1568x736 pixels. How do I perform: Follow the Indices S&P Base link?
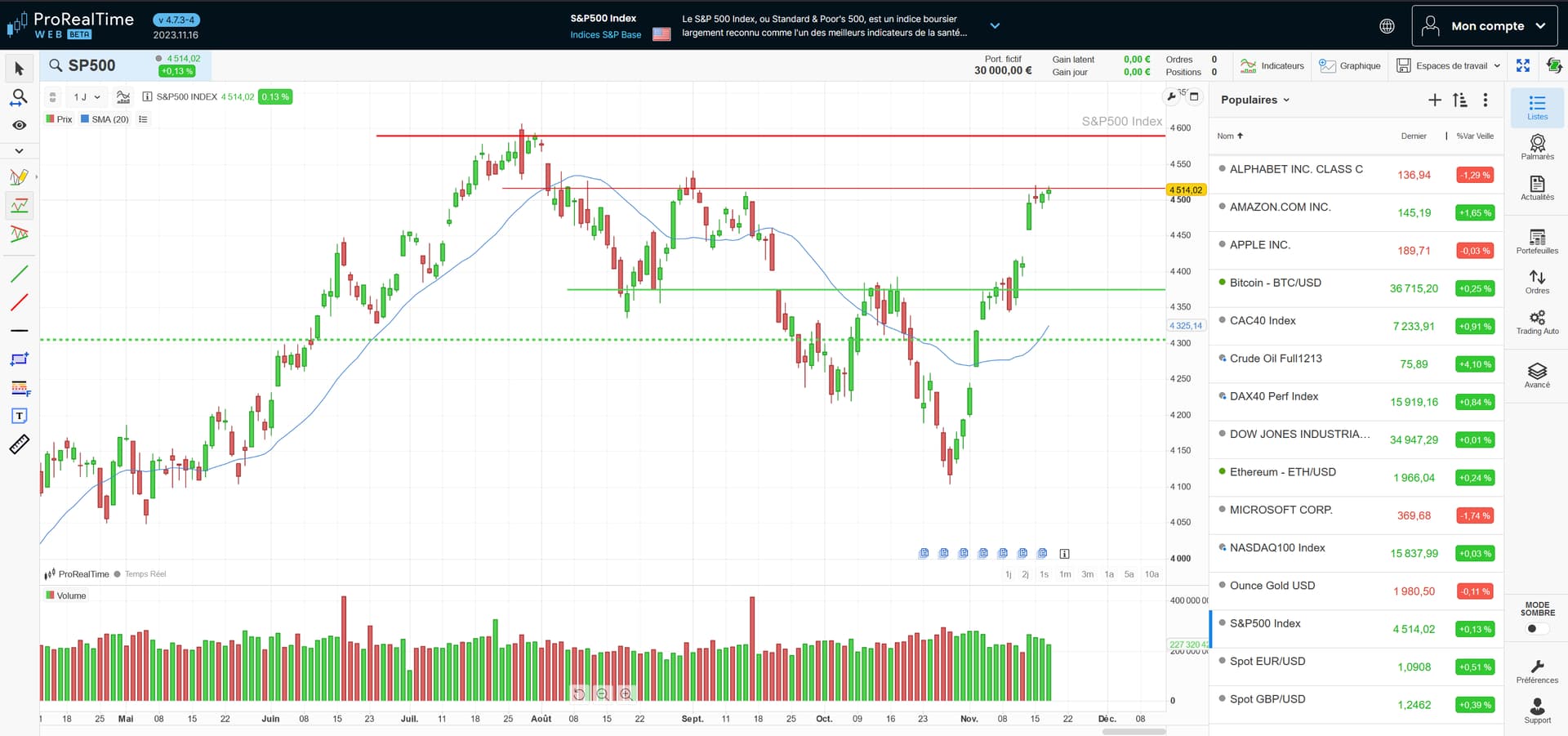point(605,35)
